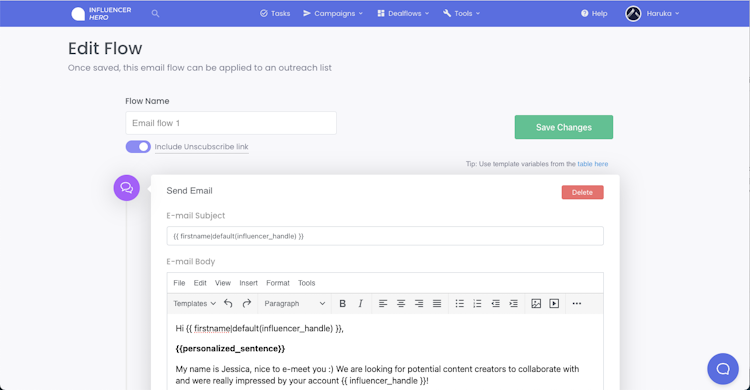This screenshot has width=750, height=390.
Task: Open the insert image dialog
Action: pos(536,303)
